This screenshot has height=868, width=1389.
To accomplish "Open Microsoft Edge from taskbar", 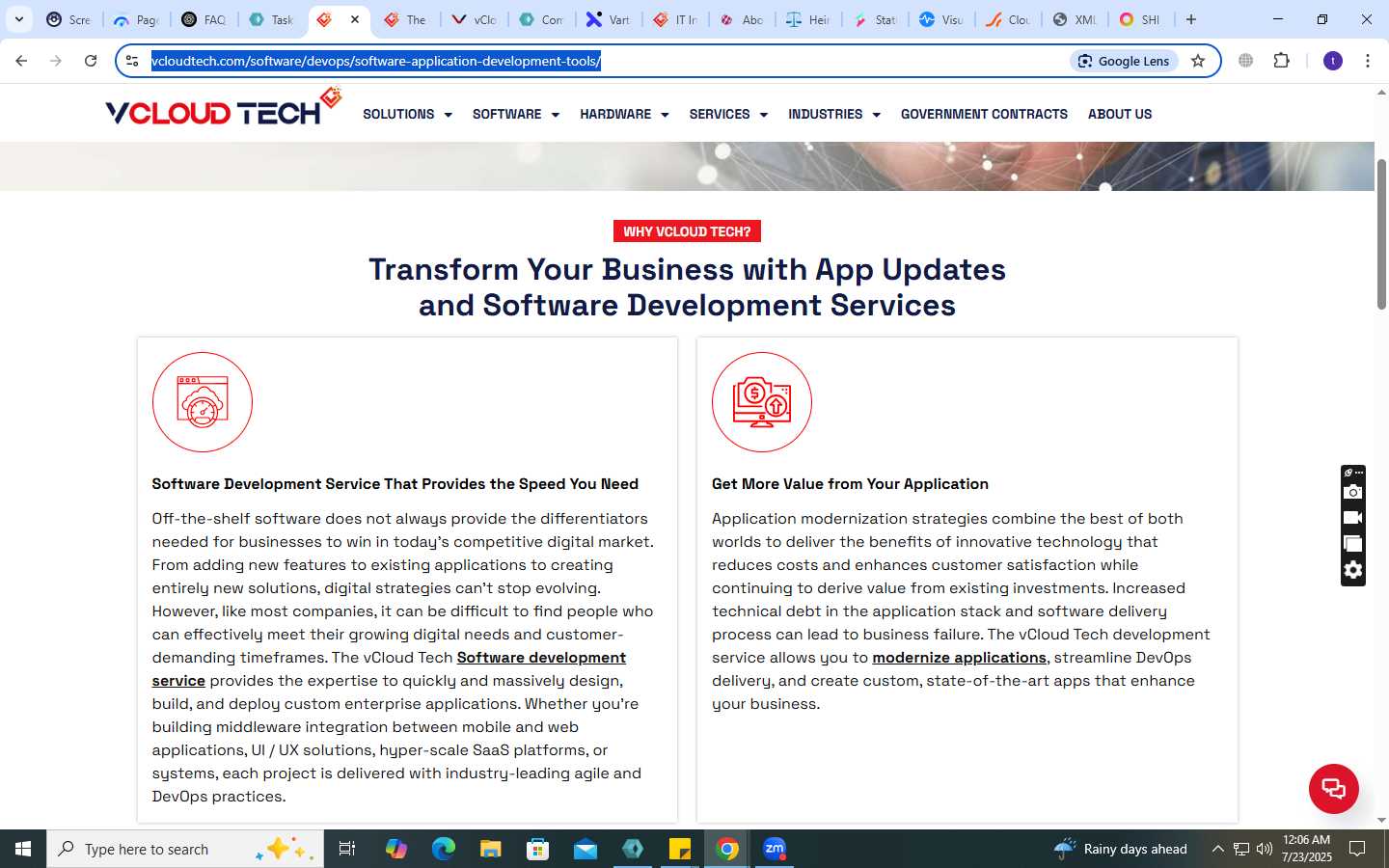I will pos(443,849).
